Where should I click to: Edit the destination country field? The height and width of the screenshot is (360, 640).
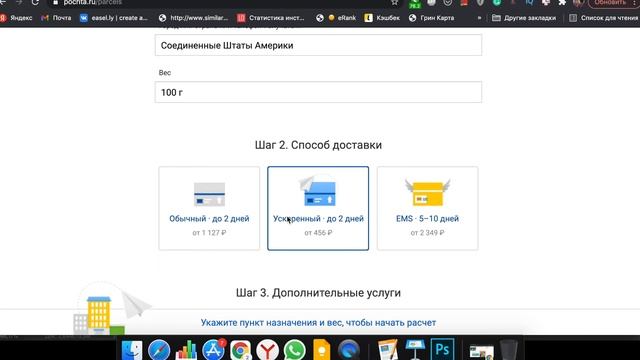318,45
